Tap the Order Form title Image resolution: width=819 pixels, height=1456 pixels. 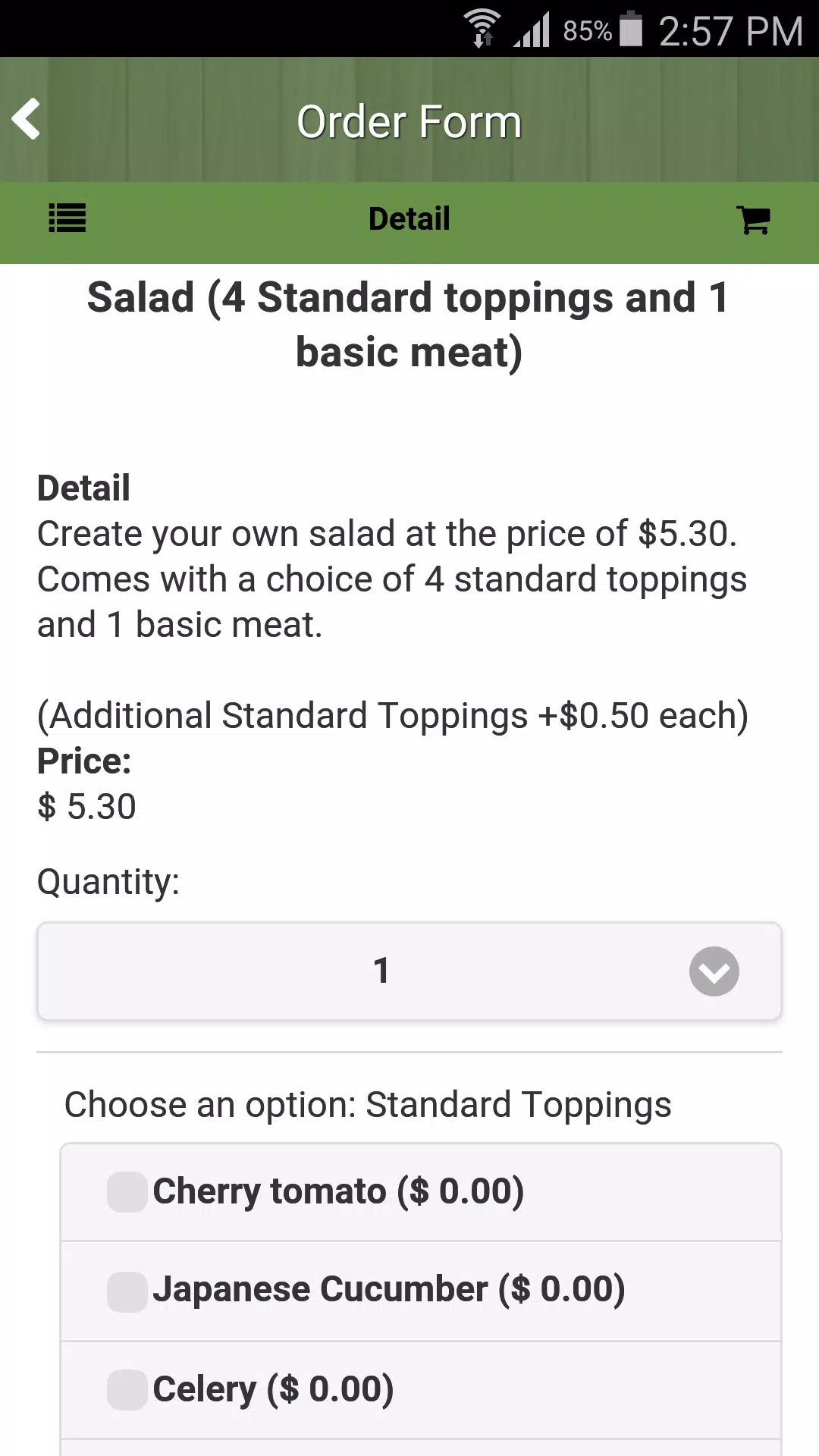click(x=409, y=121)
